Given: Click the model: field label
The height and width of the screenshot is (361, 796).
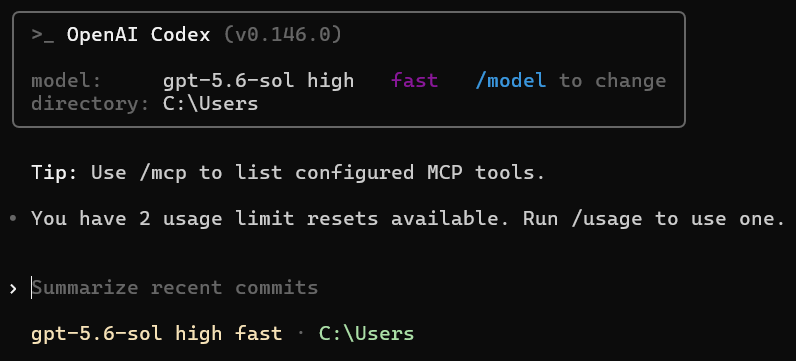Looking at the screenshot, I should point(67,80).
